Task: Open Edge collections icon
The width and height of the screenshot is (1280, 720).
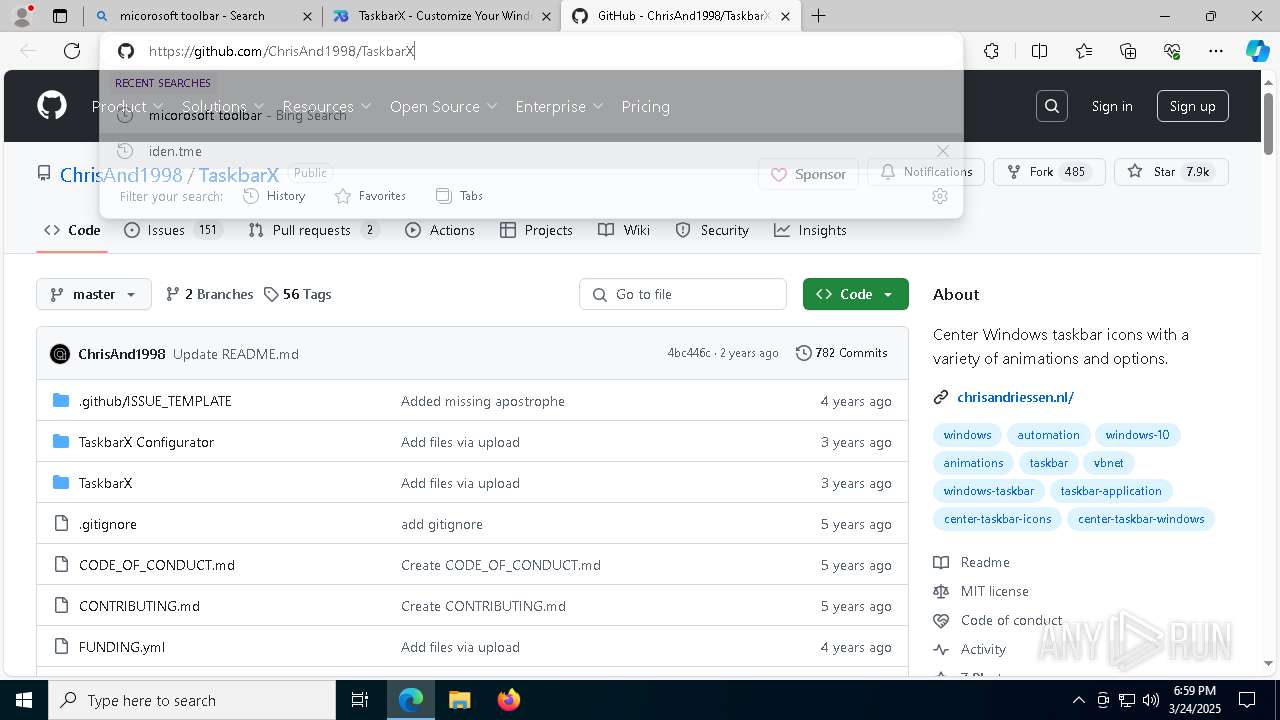Action: point(1128,51)
